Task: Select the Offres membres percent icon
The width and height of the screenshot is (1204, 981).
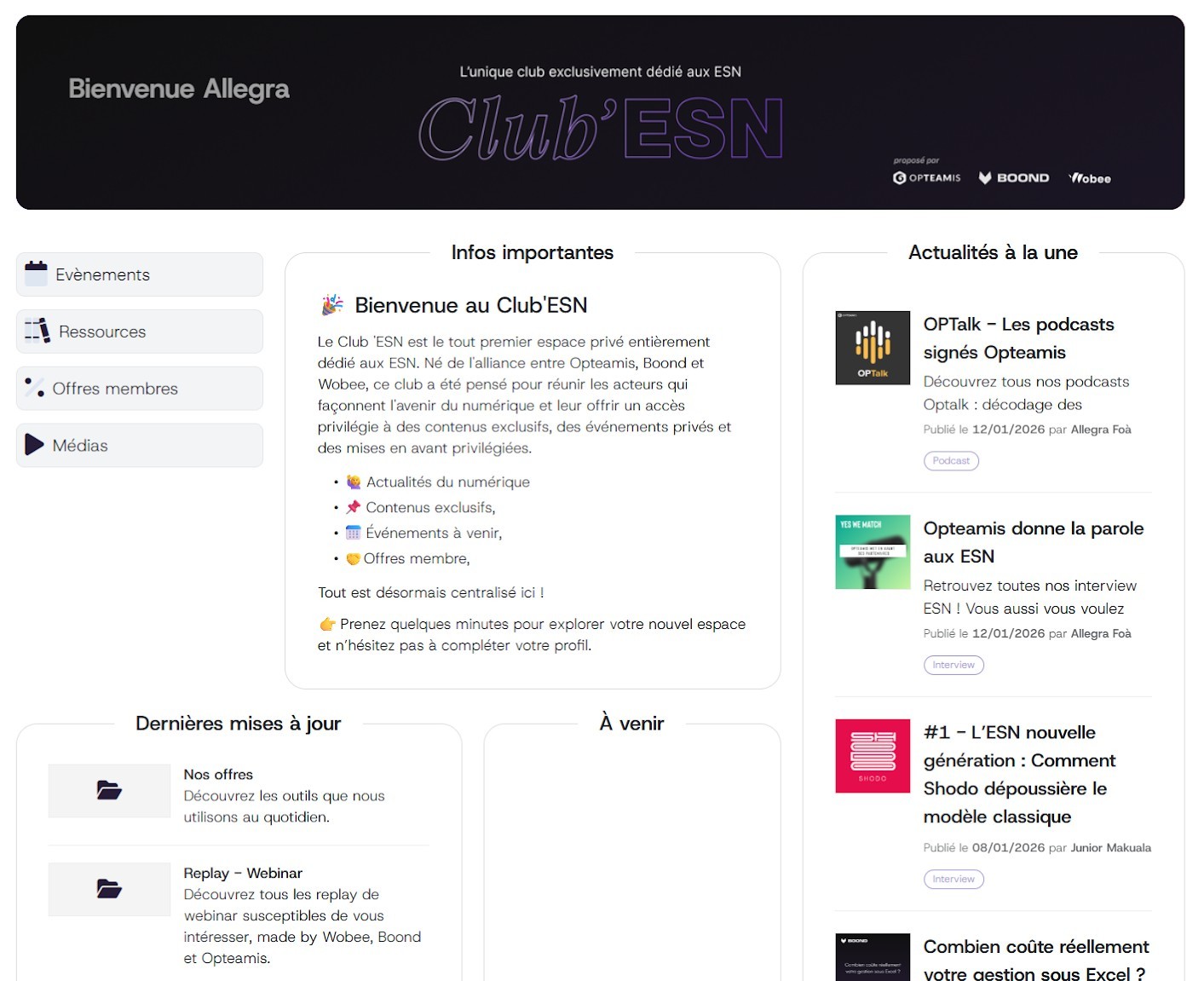Action: (x=34, y=388)
